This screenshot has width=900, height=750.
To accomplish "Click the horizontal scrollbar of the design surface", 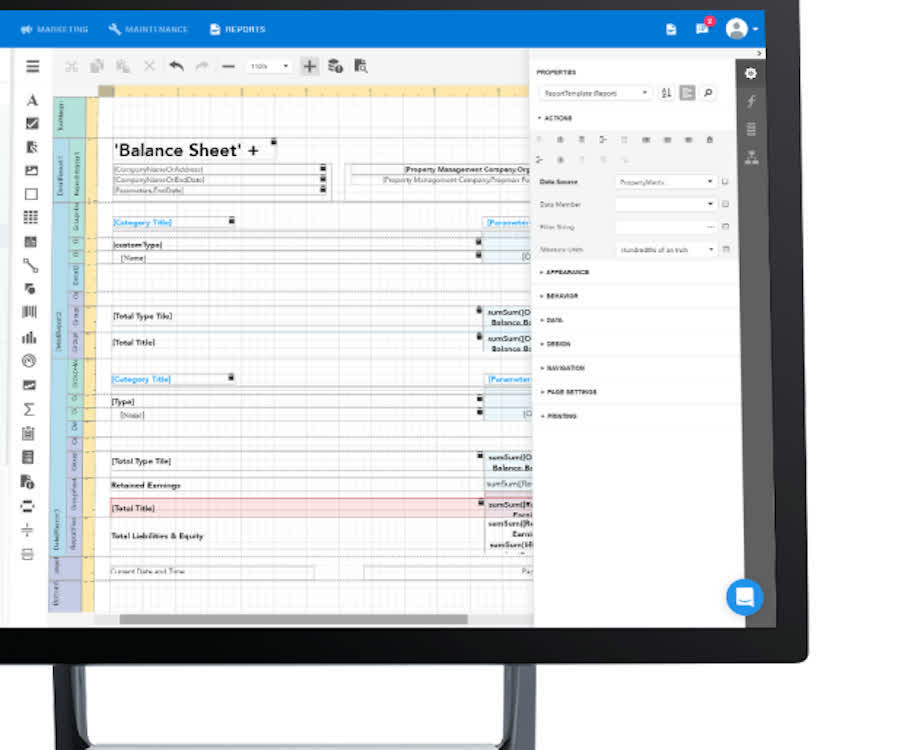I will tap(293, 619).
